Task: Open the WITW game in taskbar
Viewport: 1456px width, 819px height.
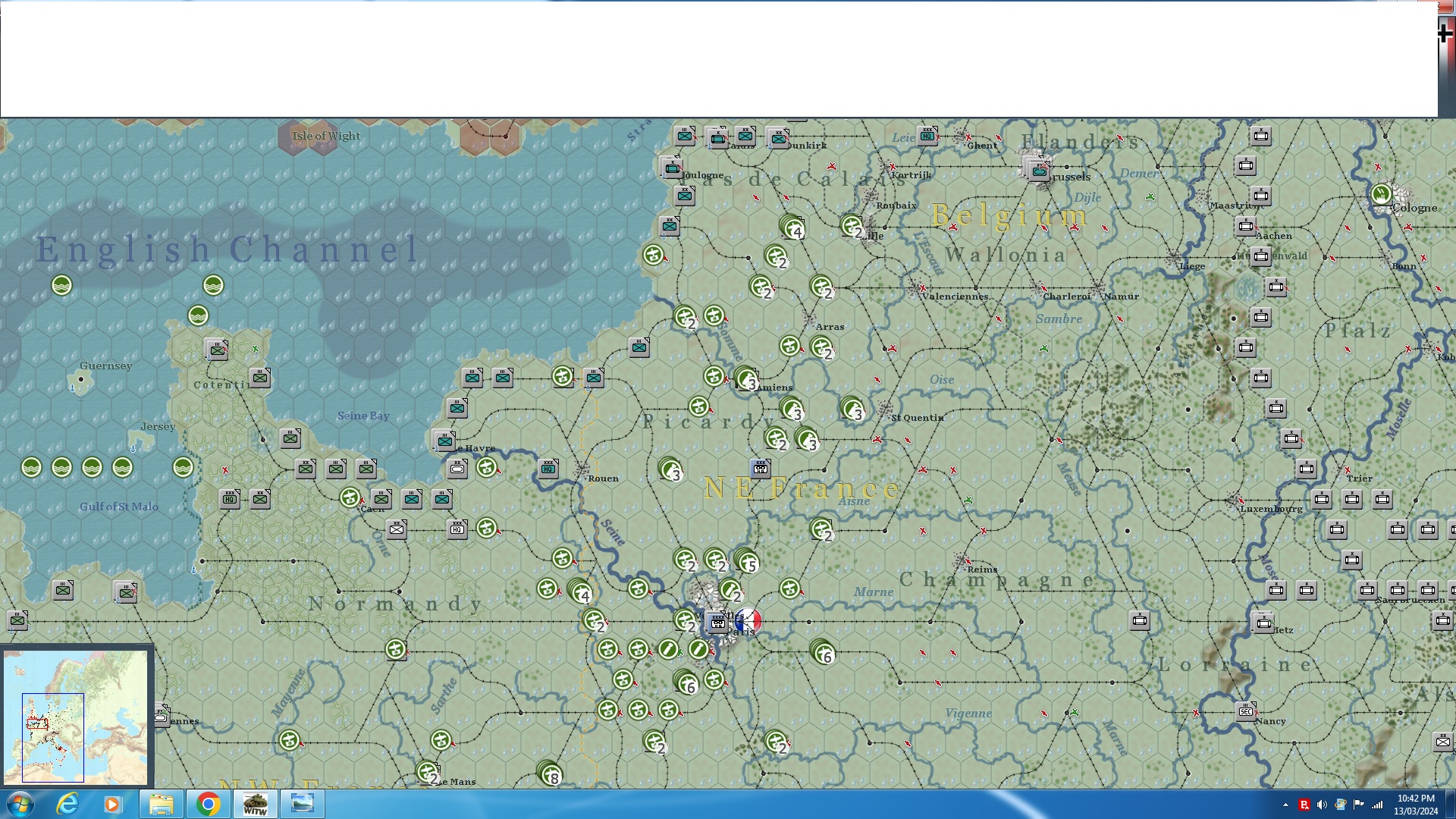Action: point(255,804)
